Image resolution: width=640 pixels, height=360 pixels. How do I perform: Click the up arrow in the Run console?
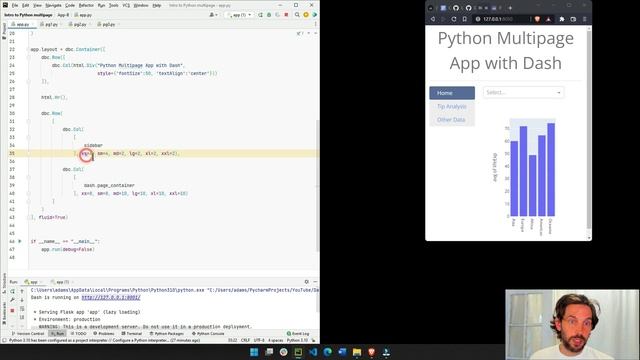[x=22, y=291]
